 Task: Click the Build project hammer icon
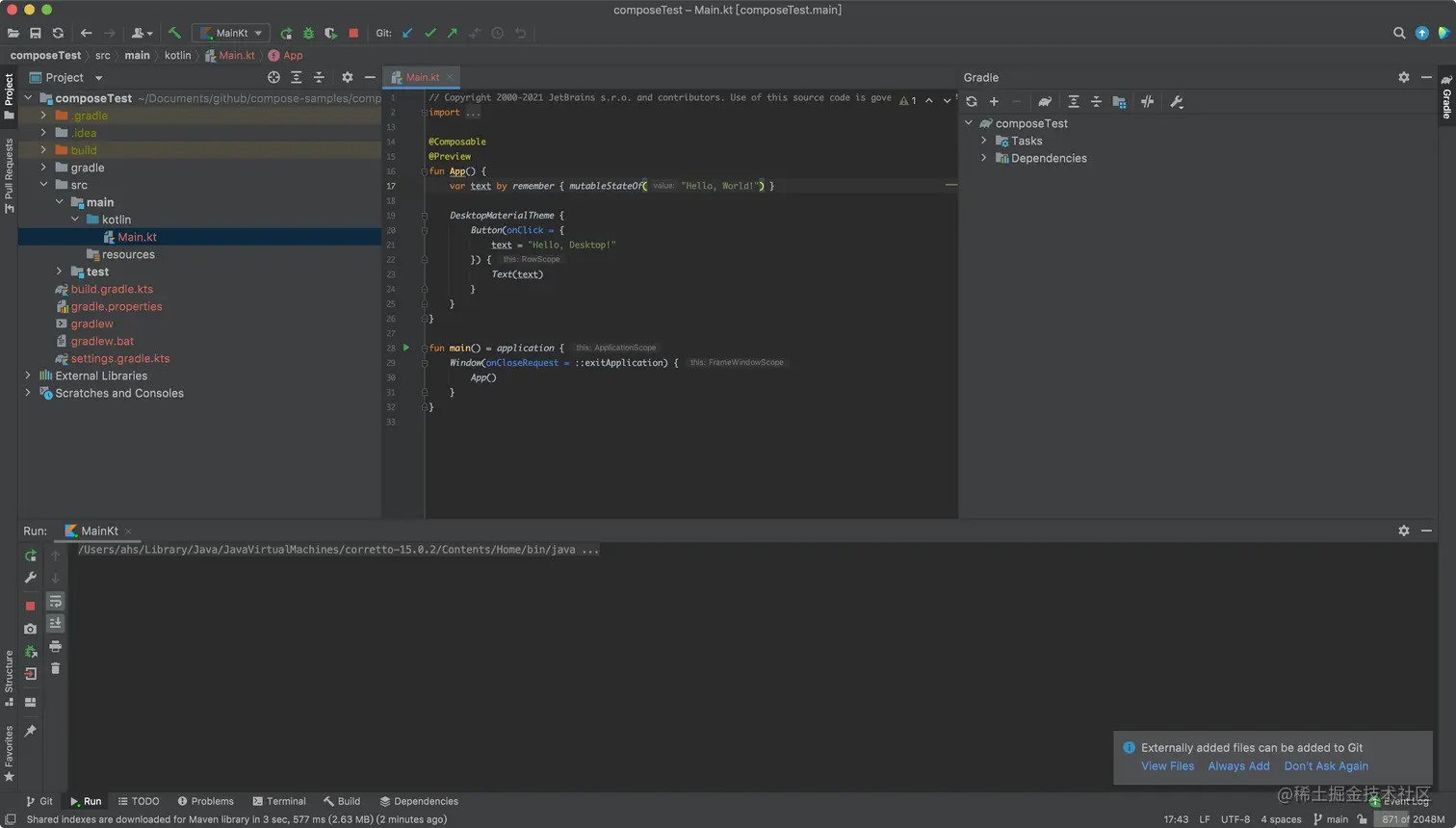point(174,33)
